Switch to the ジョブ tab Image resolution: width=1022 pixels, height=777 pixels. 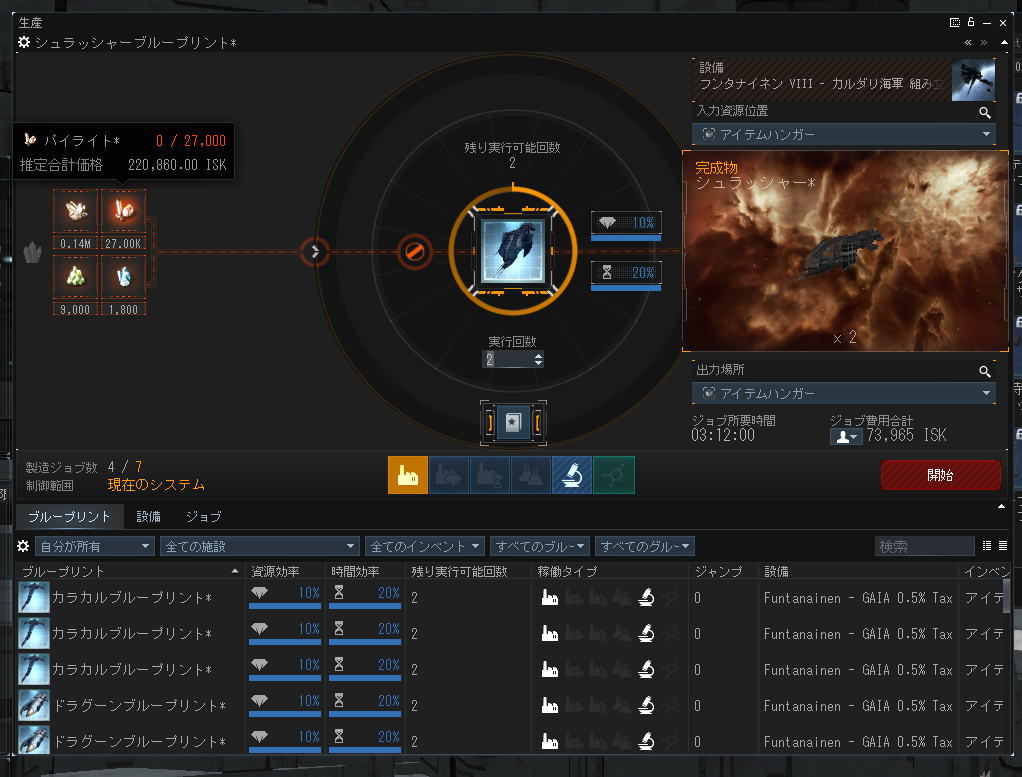pos(204,516)
